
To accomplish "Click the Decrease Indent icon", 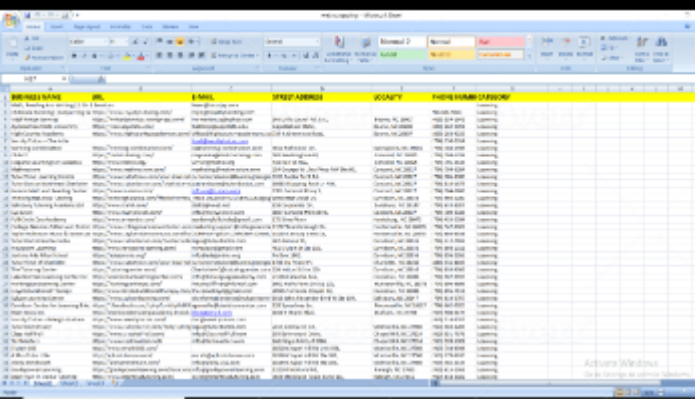I will coord(191,55).
